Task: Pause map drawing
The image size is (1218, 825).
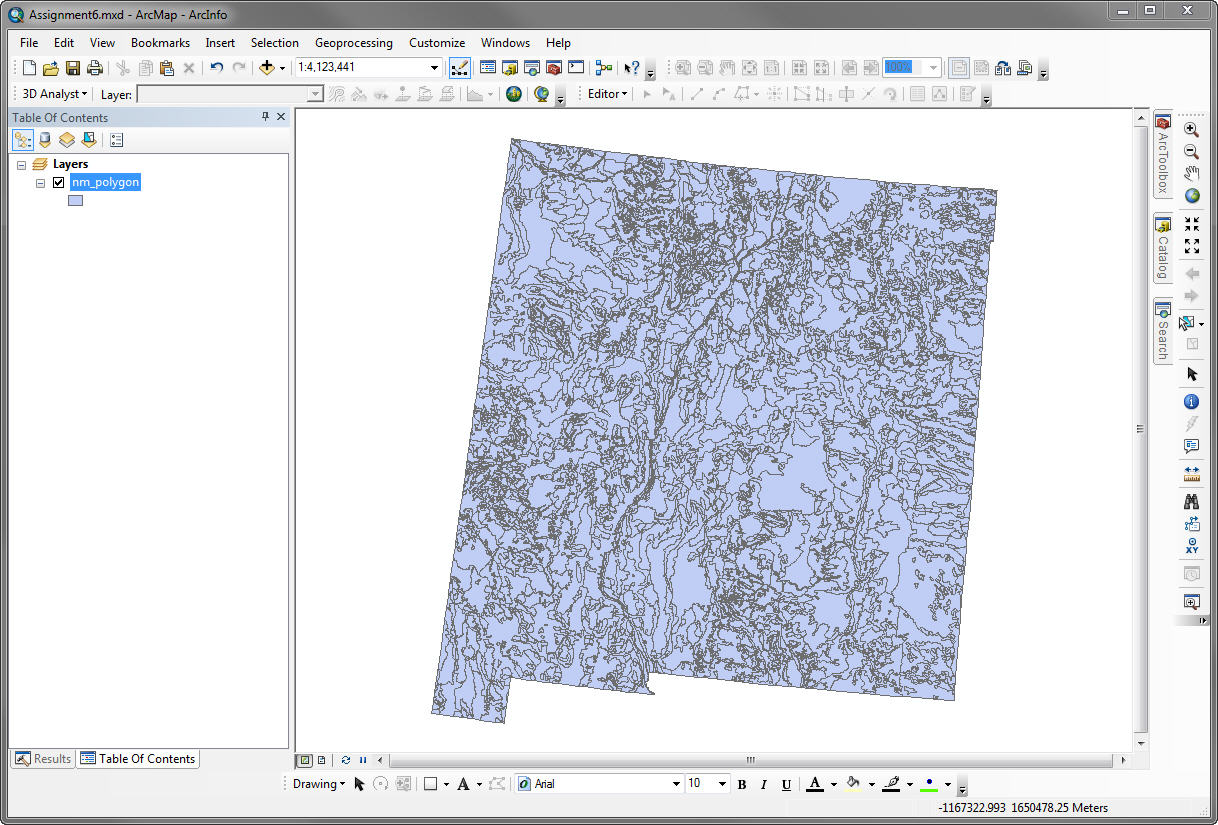Action: 363,760
